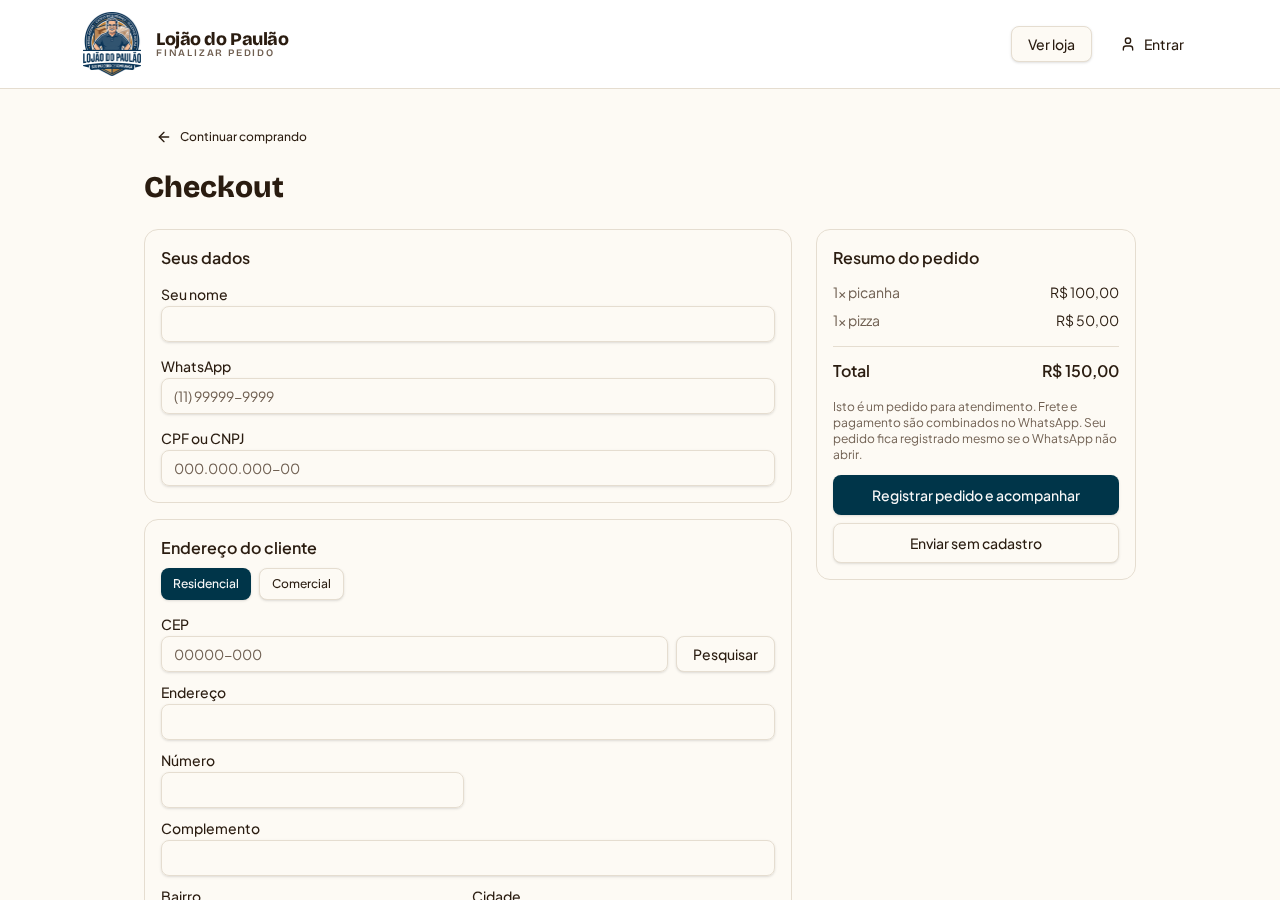Image resolution: width=1280 pixels, height=900 pixels.
Task: Focus the CEP input field
Action: click(414, 654)
